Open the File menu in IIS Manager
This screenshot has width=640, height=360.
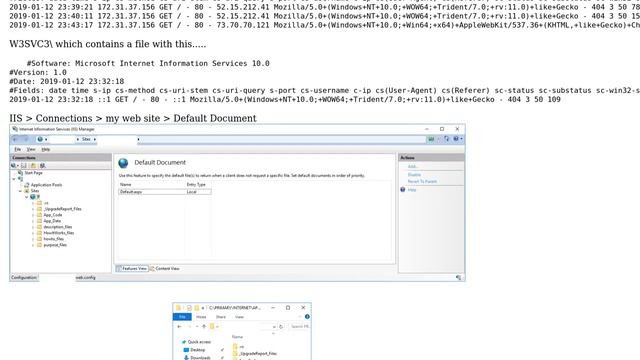pos(18,149)
